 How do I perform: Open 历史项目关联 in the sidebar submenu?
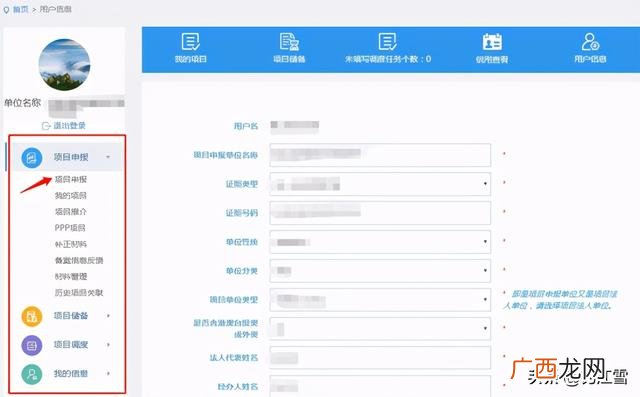(79, 293)
